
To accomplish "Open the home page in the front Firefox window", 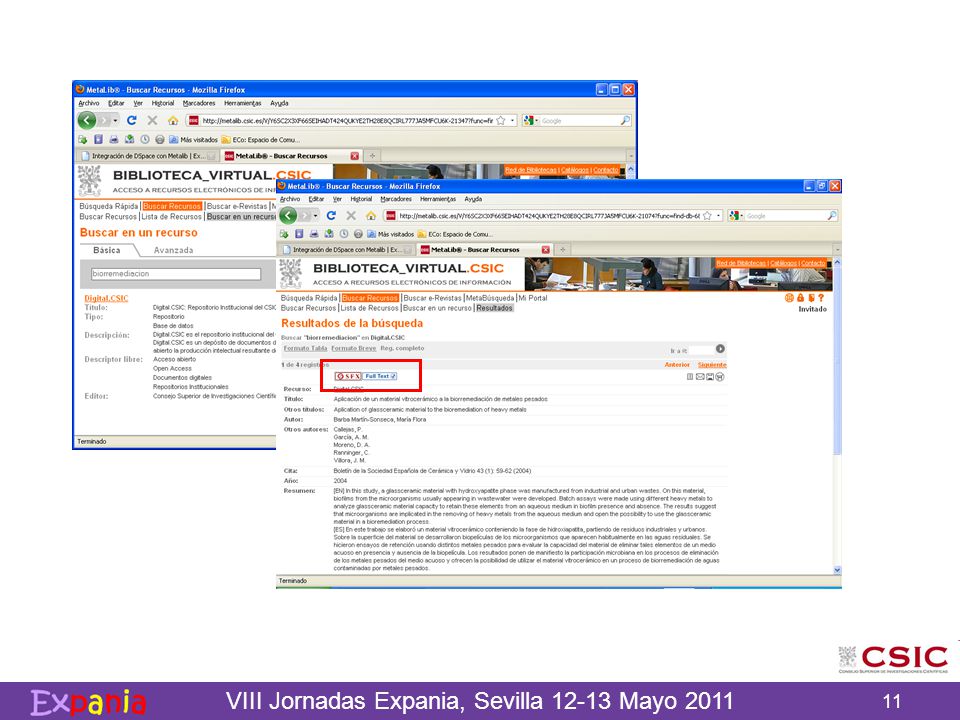I will tap(370, 216).
